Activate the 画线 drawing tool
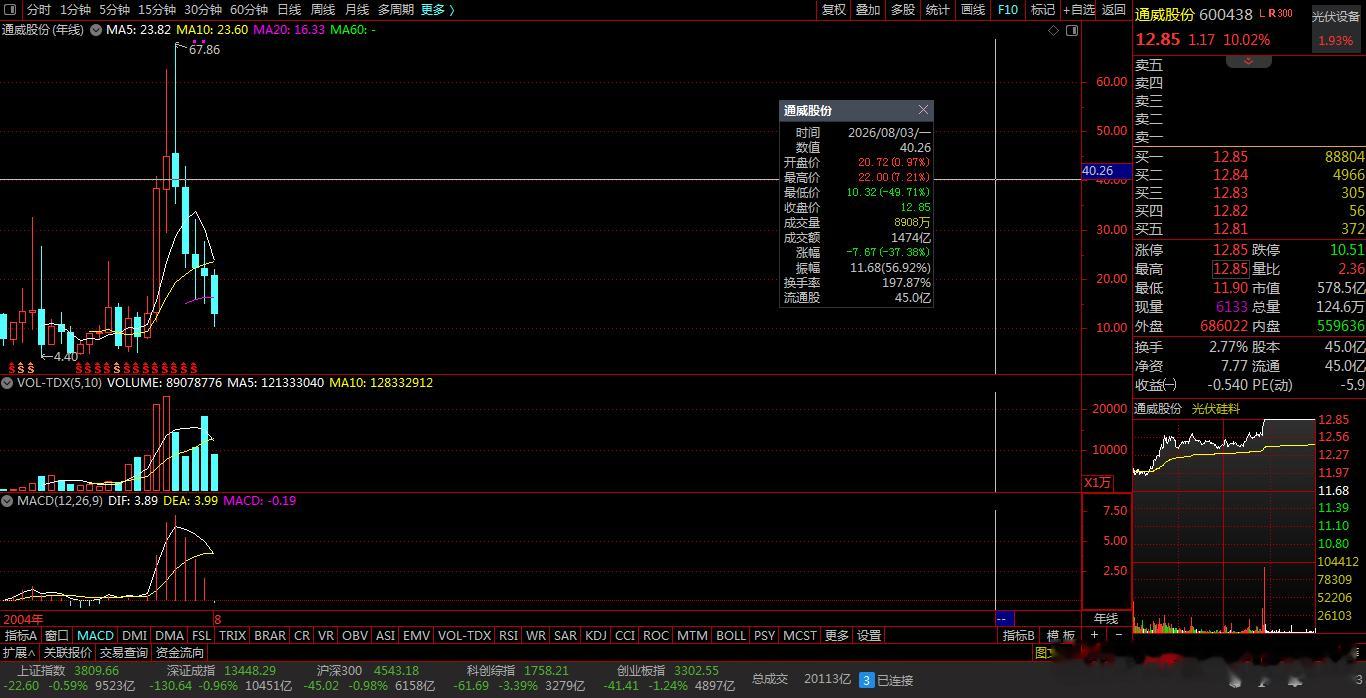1366x698 pixels. (973, 9)
